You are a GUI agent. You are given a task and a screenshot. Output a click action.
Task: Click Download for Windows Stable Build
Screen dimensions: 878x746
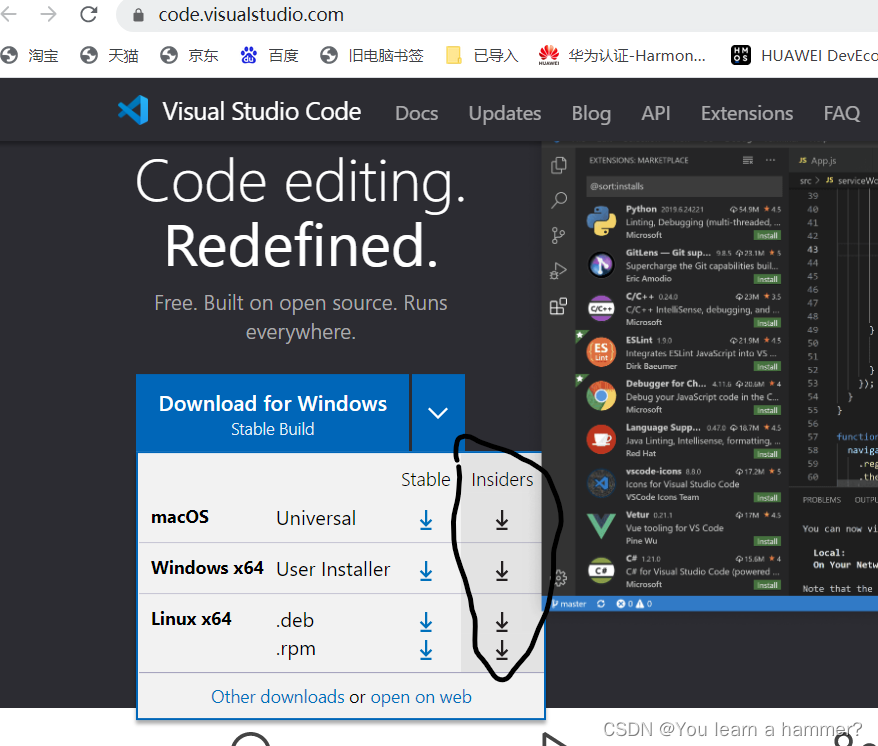coord(273,413)
